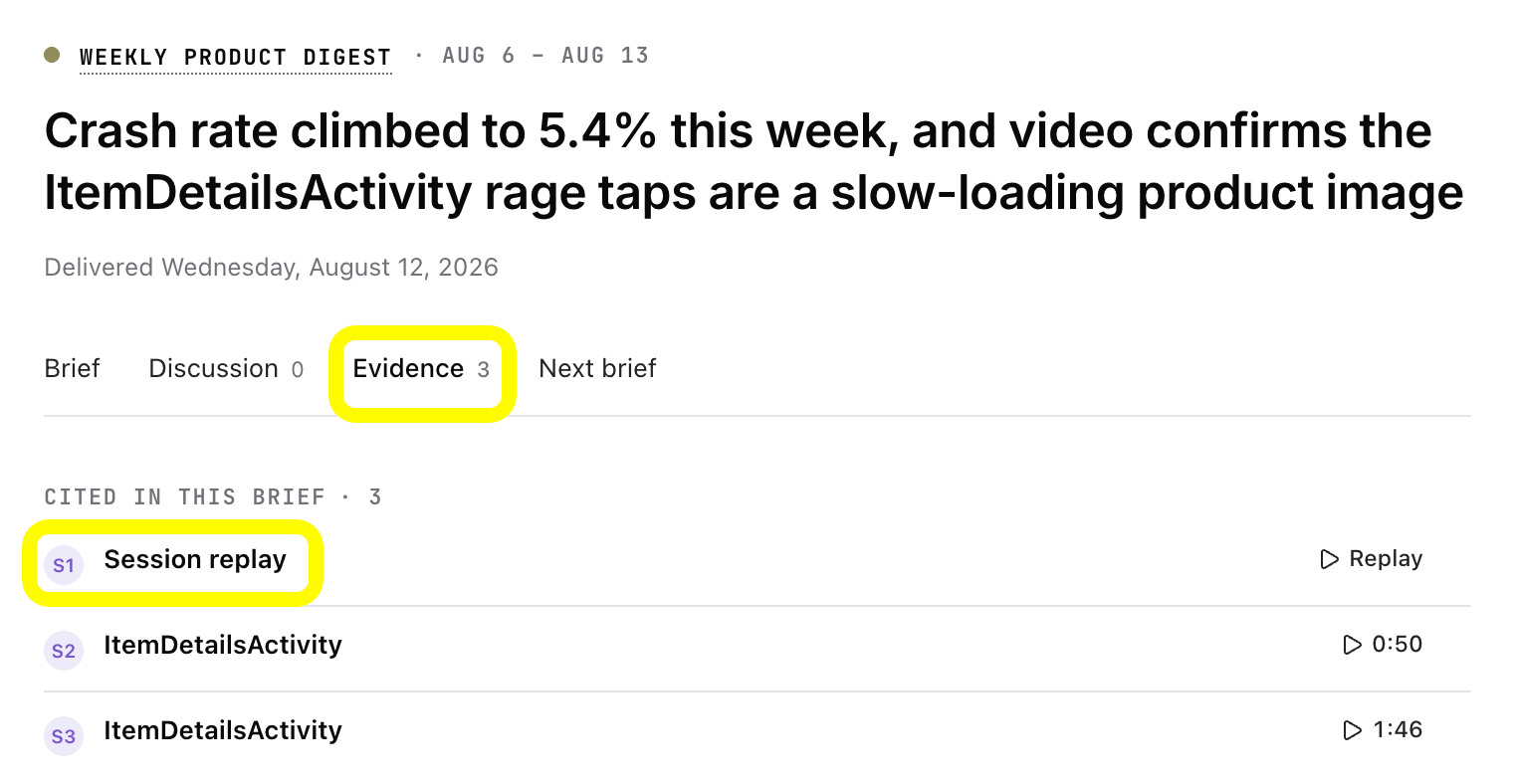Play the 0:50 ItemDetailsActivity clip
This screenshot has width=1515, height=784.
click(1352, 645)
